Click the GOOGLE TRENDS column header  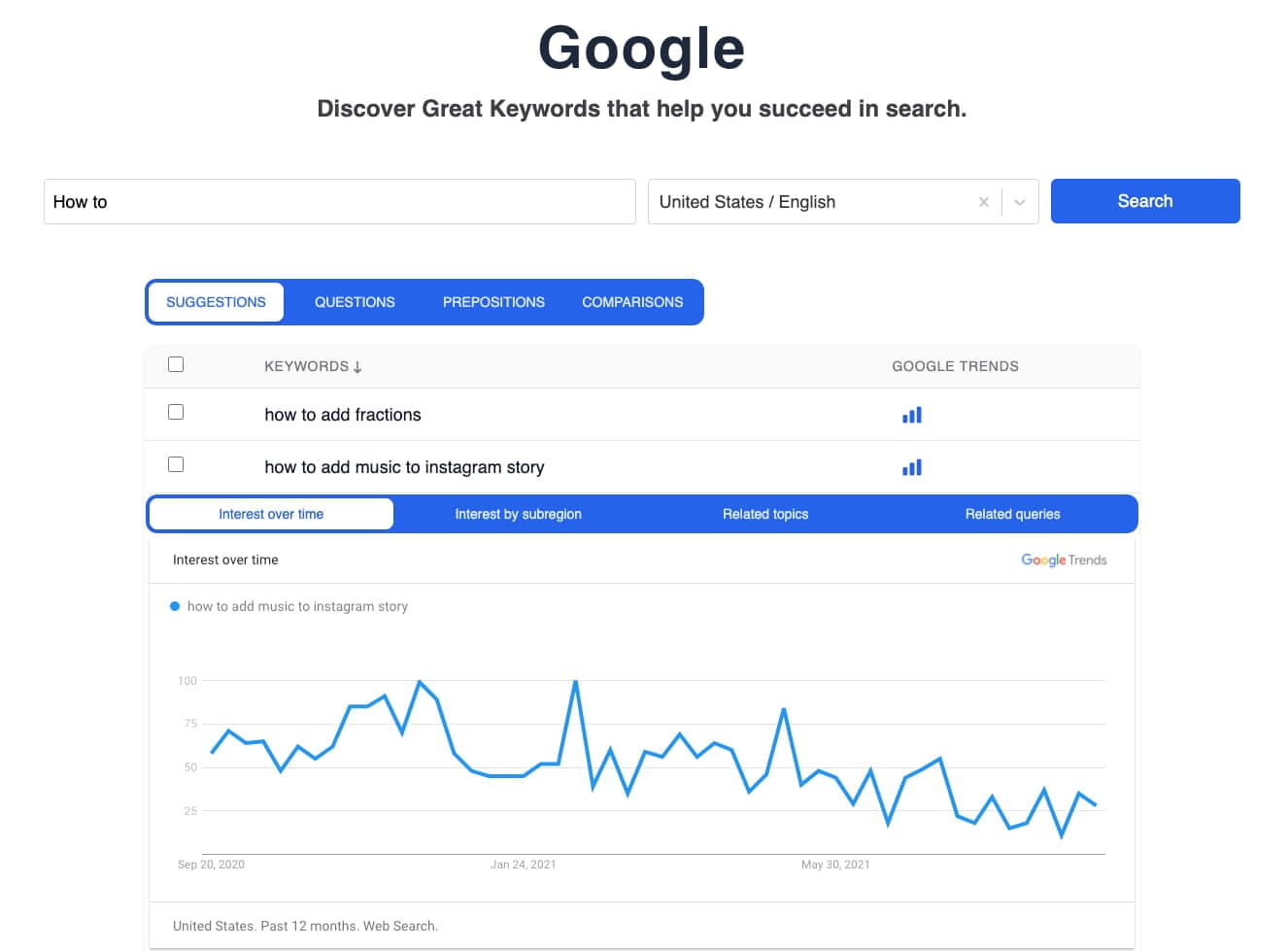click(x=955, y=366)
